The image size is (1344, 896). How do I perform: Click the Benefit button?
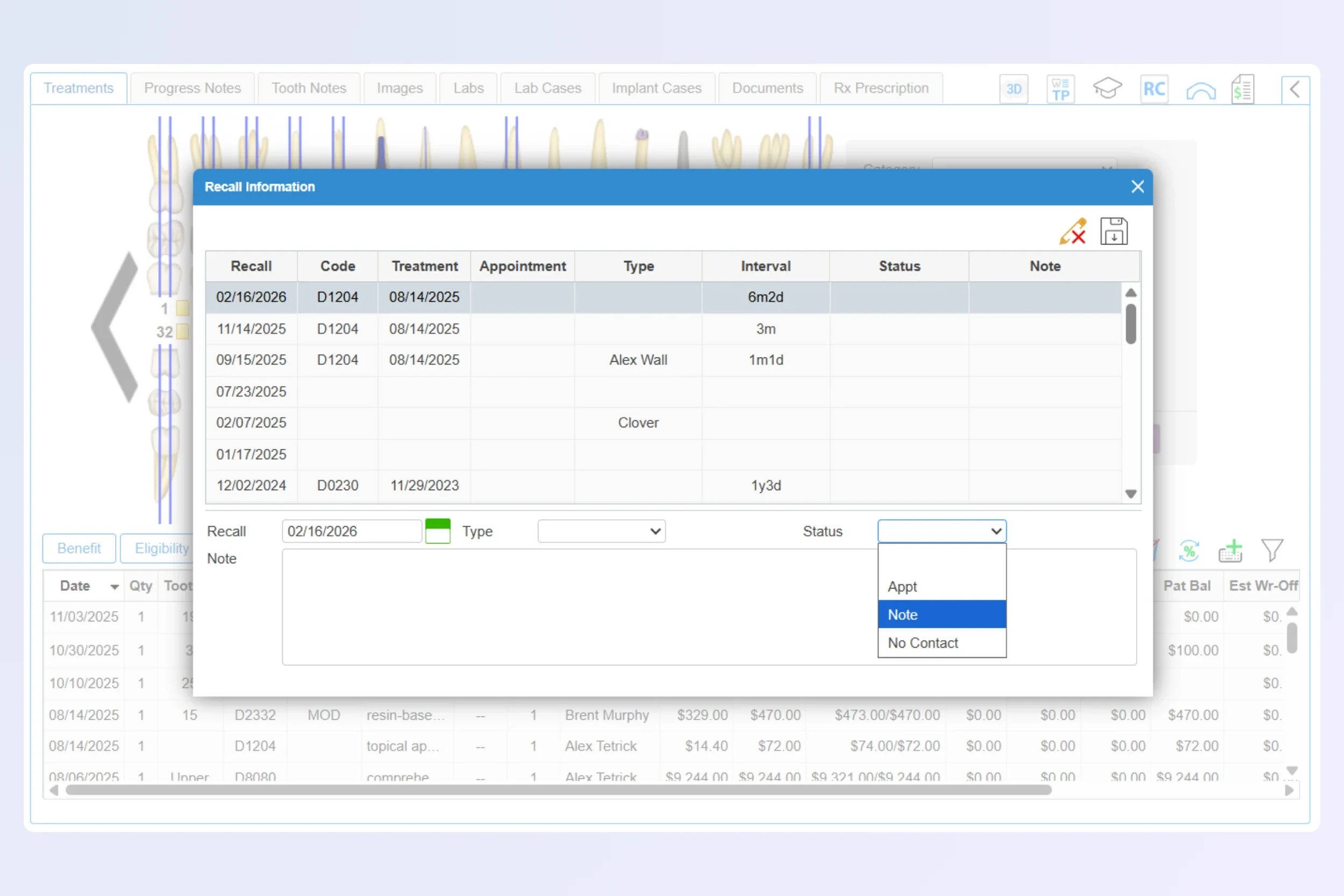click(79, 548)
